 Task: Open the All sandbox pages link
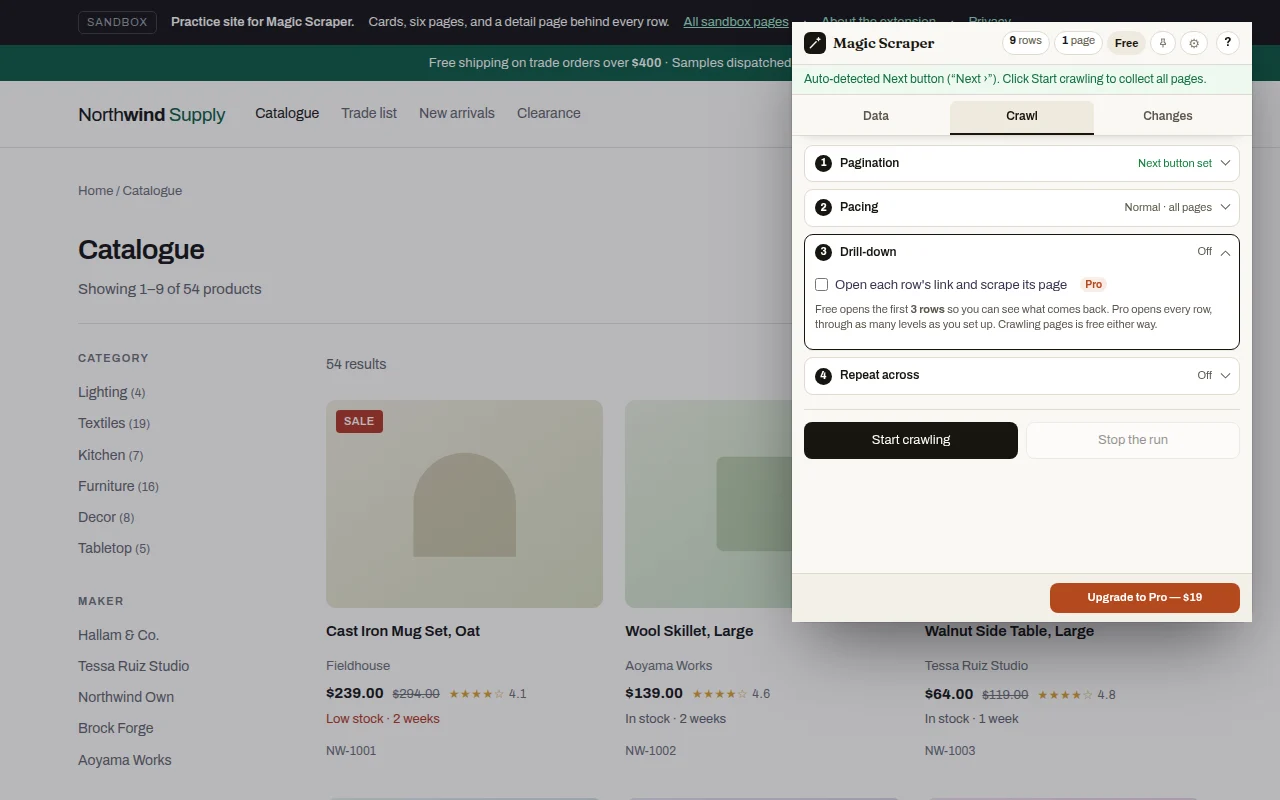click(736, 22)
